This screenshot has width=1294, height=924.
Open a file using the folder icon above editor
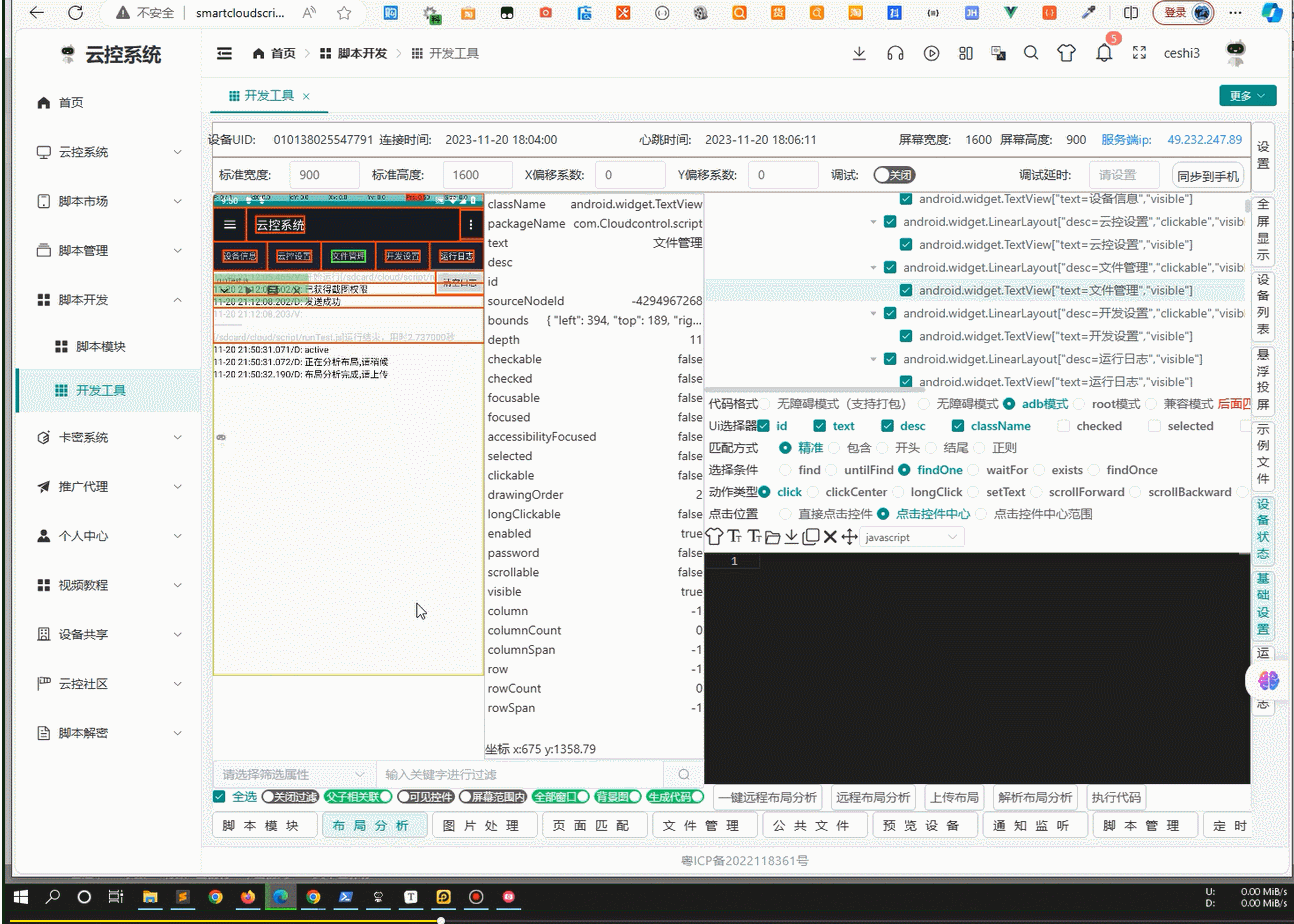point(772,536)
